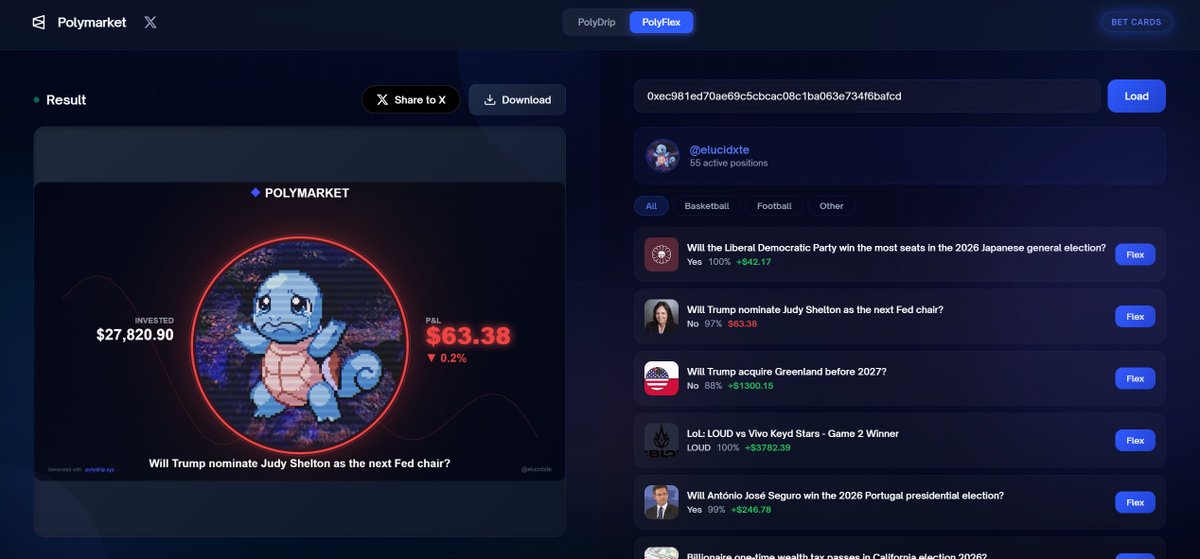
Task: Filter positions by All
Action: 651,206
